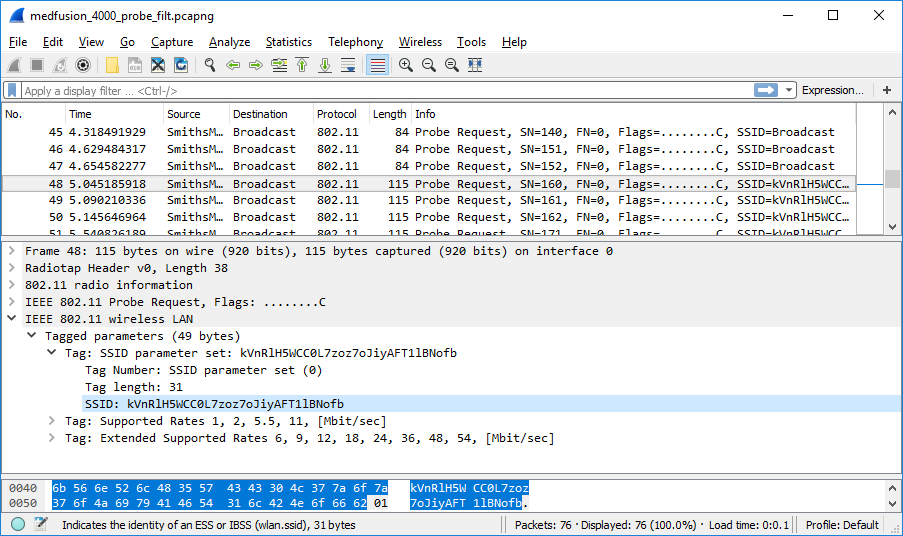The width and height of the screenshot is (903, 536).
Task: Open the Tools menu
Action: click(x=472, y=42)
